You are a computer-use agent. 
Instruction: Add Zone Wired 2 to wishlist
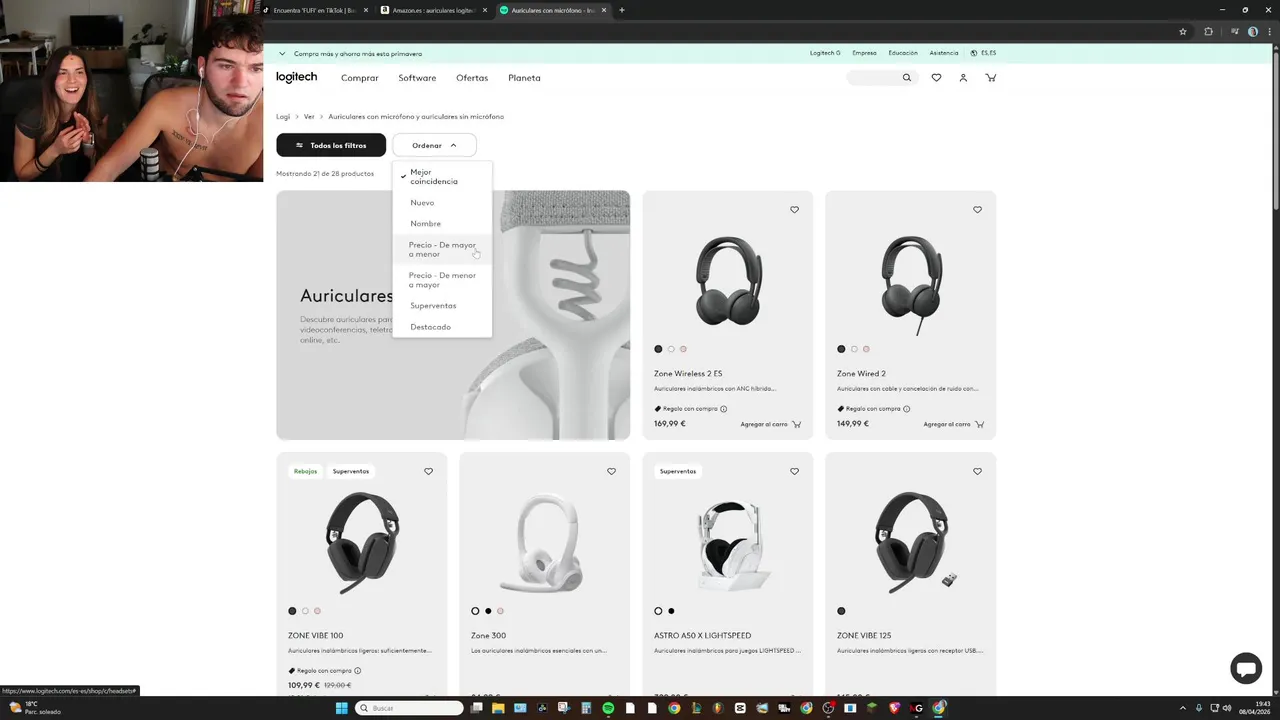coord(978,210)
